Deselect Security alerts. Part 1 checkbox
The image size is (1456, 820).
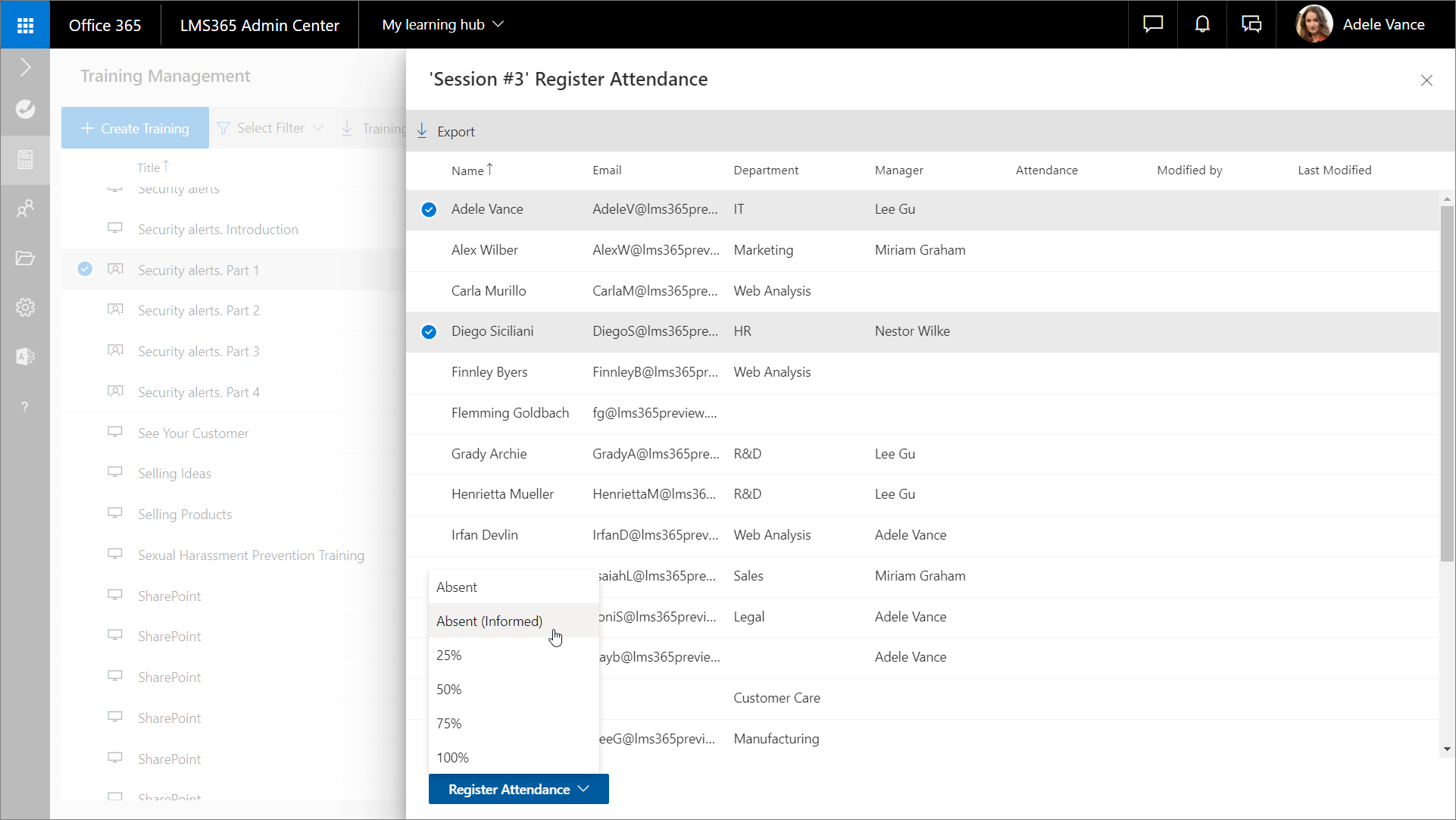[x=85, y=269]
